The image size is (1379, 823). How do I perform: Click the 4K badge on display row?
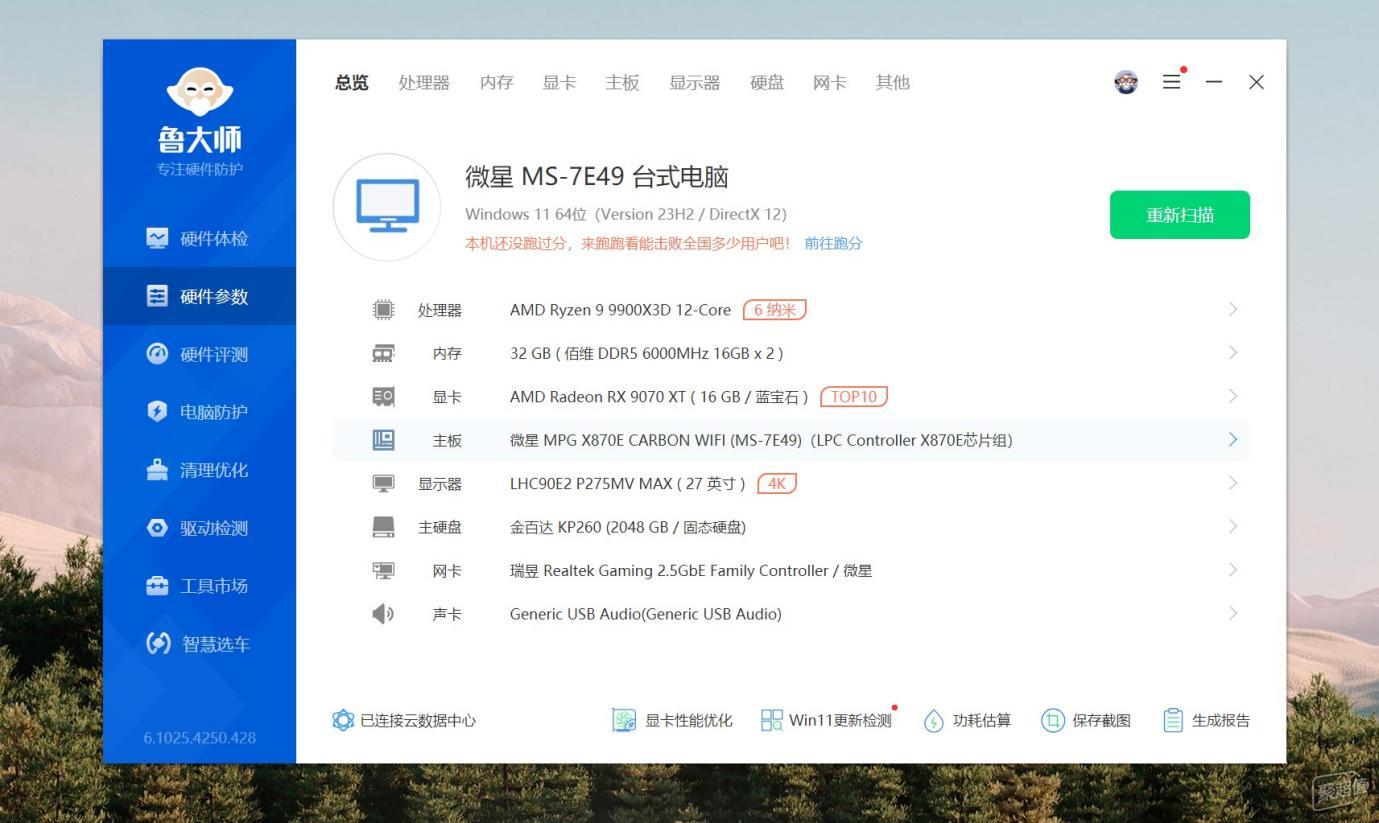[777, 484]
